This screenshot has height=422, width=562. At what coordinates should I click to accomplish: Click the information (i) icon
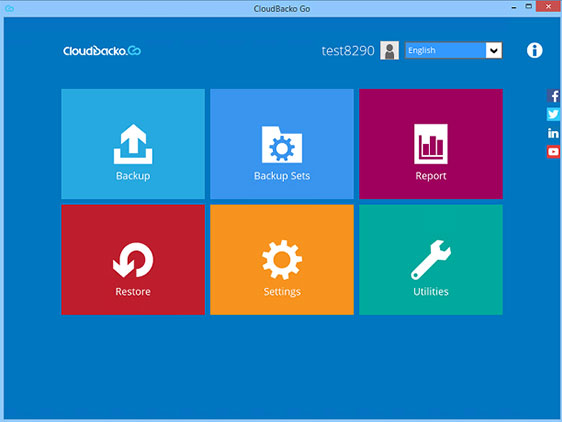(534, 50)
